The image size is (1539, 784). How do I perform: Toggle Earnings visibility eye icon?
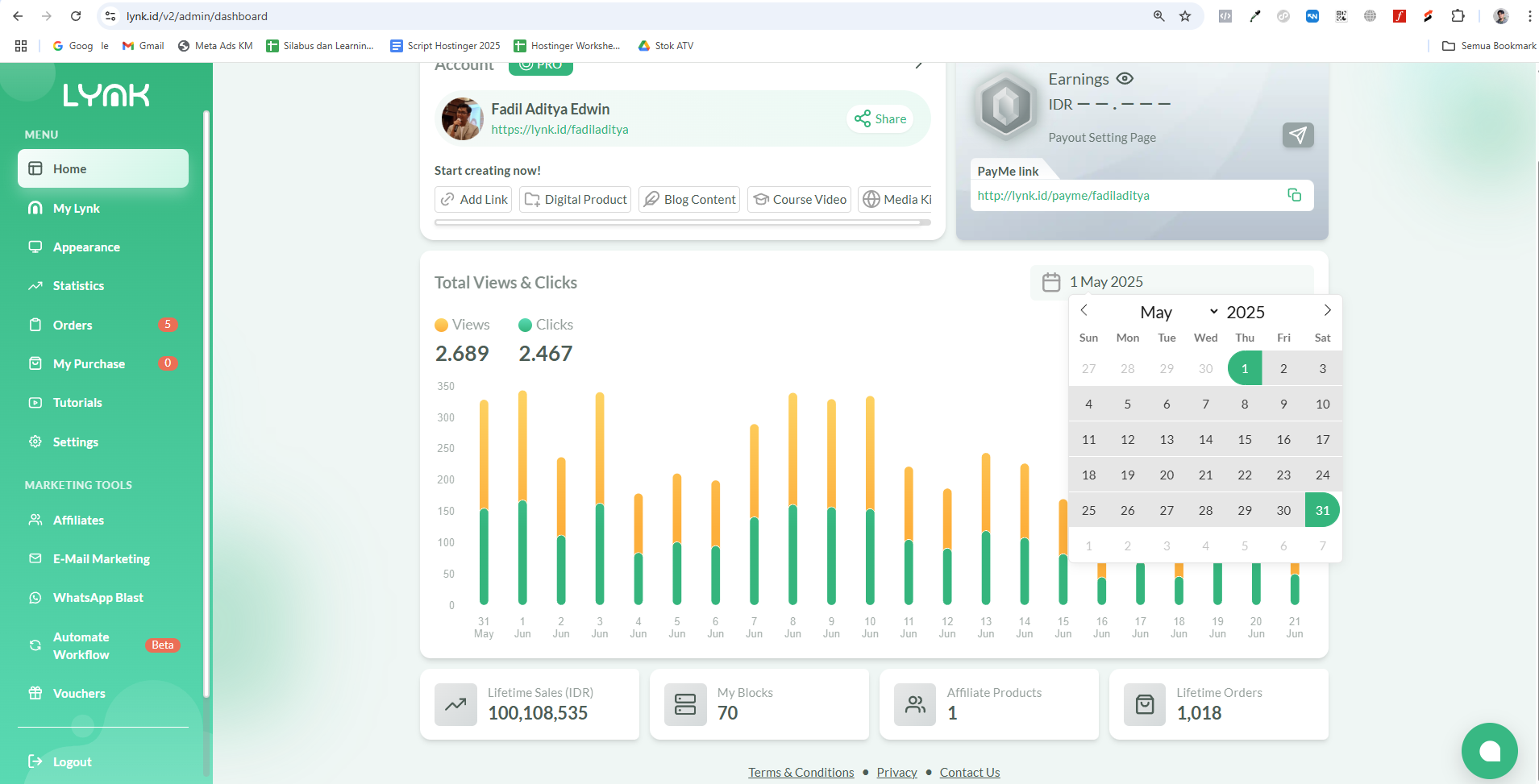1125,79
